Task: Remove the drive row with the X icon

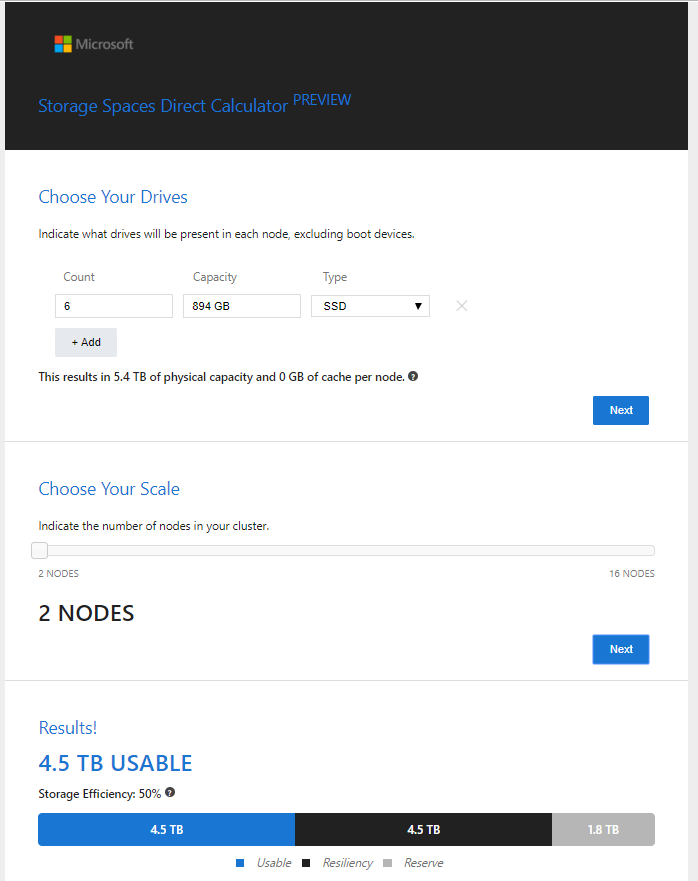Action: (461, 306)
